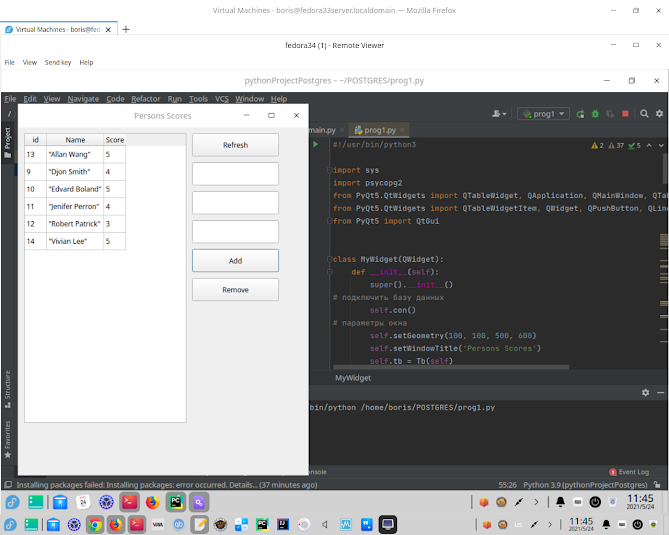Viewport: 669px width, 535px height.
Task: Open qBittorrent icon in lower taskbar
Action: tap(179, 524)
